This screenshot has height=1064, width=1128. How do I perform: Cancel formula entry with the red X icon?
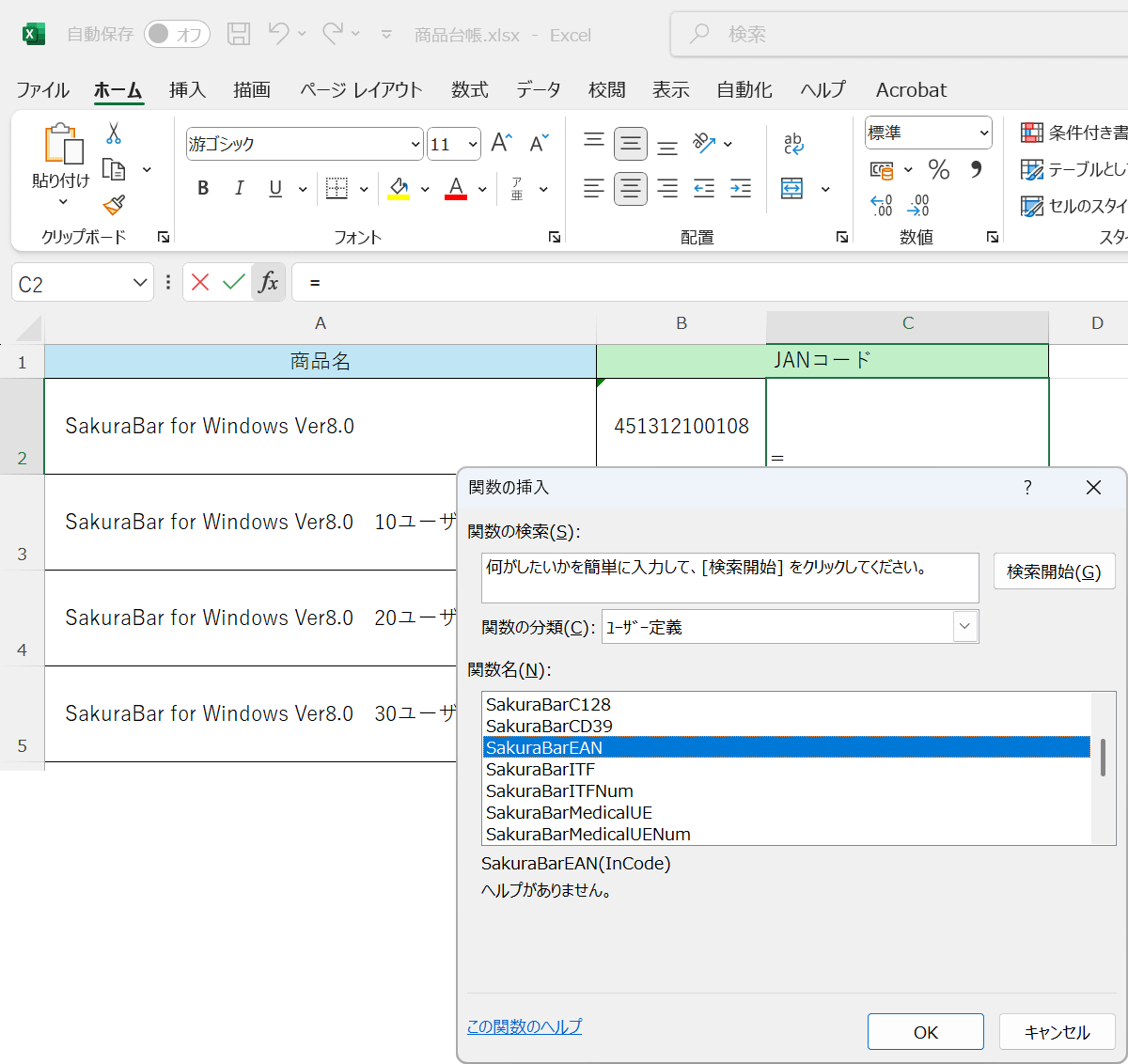pos(200,281)
